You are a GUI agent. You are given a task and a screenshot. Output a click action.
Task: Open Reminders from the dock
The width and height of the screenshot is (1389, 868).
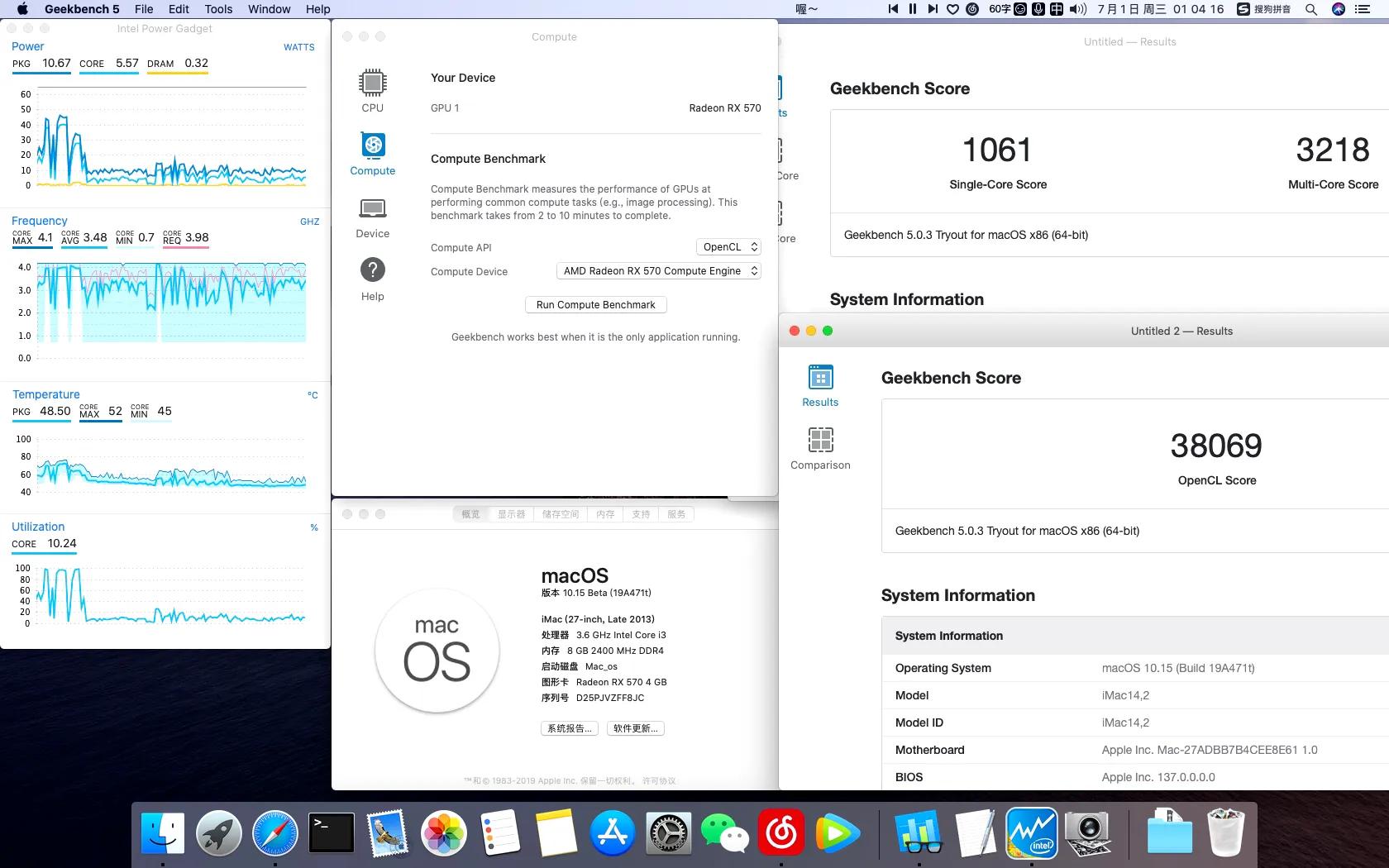click(500, 832)
